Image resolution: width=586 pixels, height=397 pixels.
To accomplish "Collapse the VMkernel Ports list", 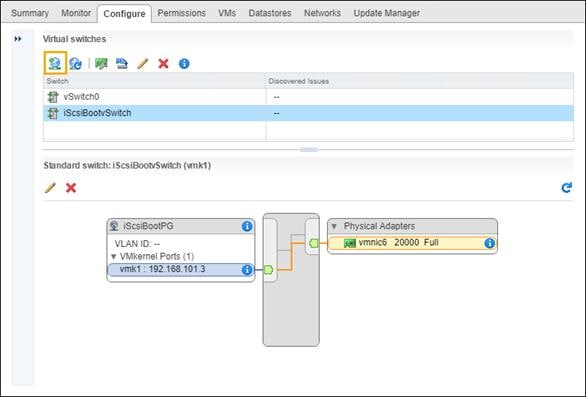I will 114,257.
